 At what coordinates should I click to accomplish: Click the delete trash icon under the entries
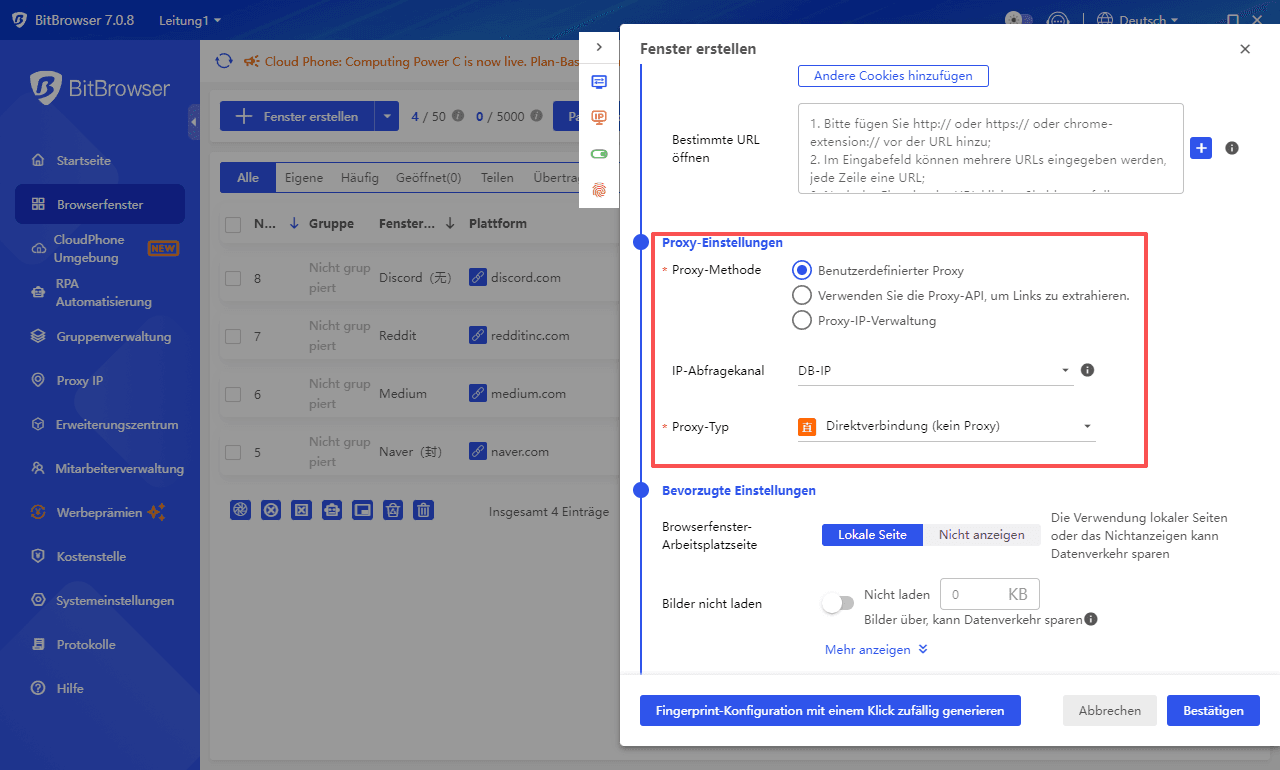423,510
